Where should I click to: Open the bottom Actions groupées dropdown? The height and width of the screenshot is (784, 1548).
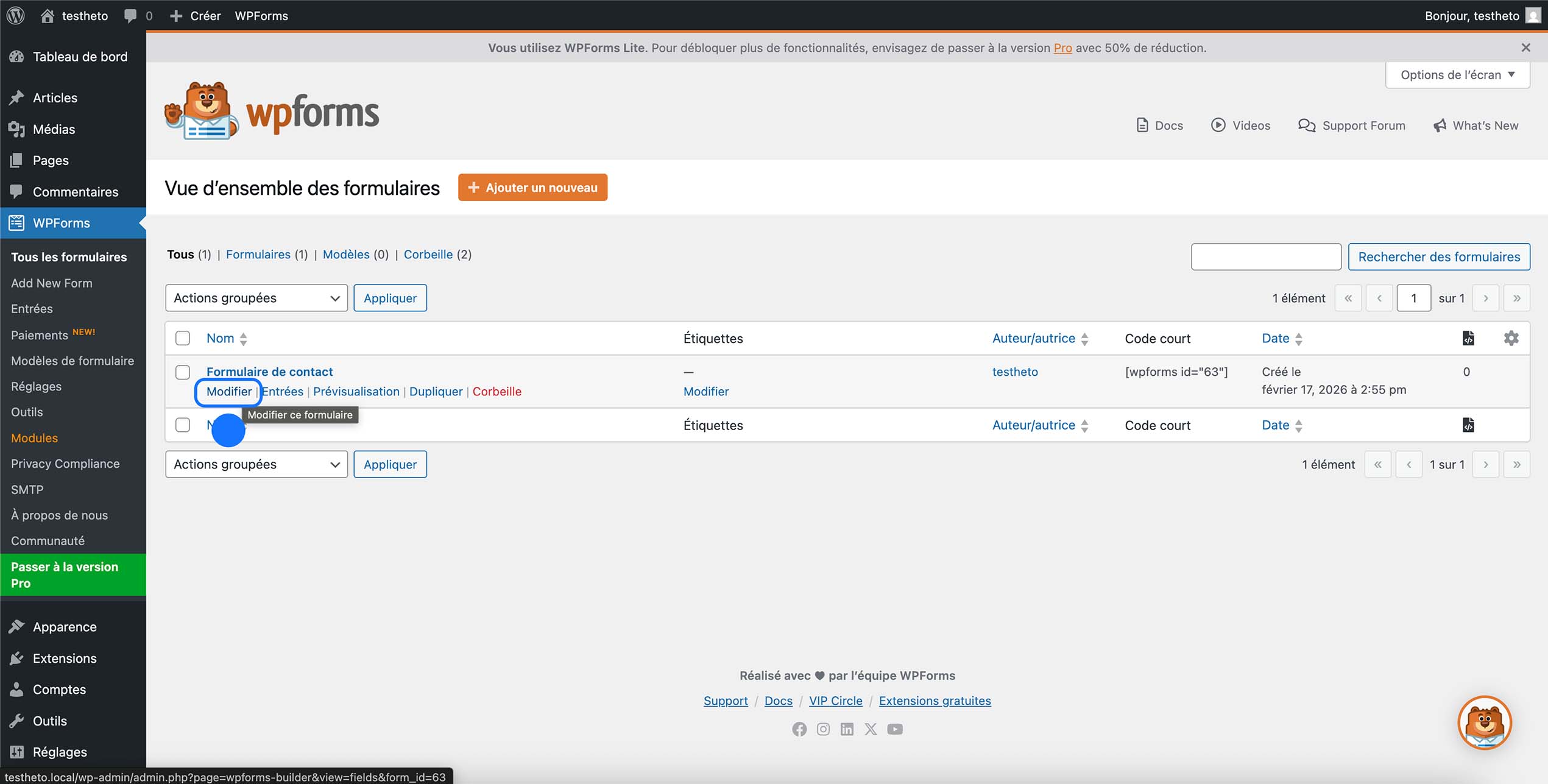pos(256,464)
